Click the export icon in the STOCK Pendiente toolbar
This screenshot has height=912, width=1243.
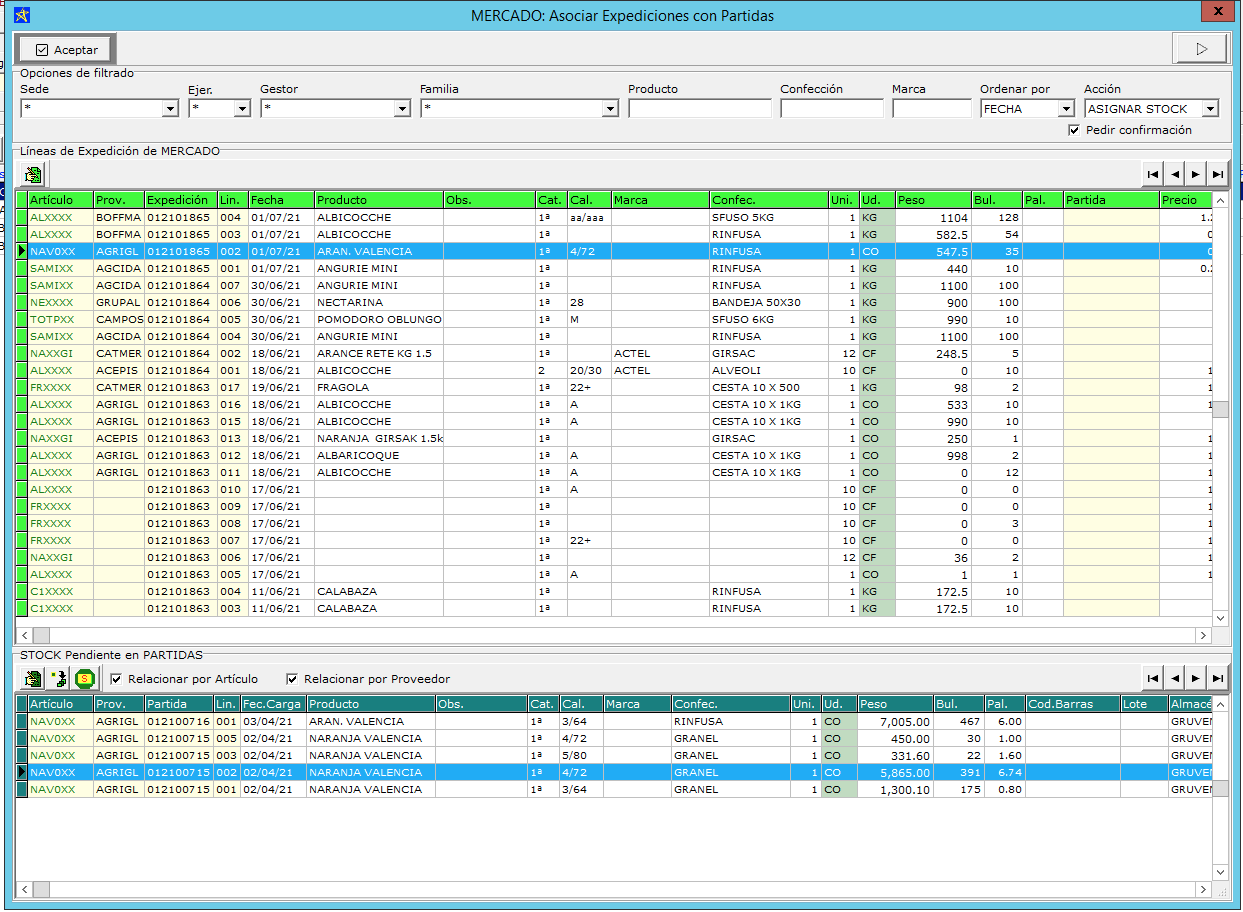pyautogui.click(x=34, y=680)
